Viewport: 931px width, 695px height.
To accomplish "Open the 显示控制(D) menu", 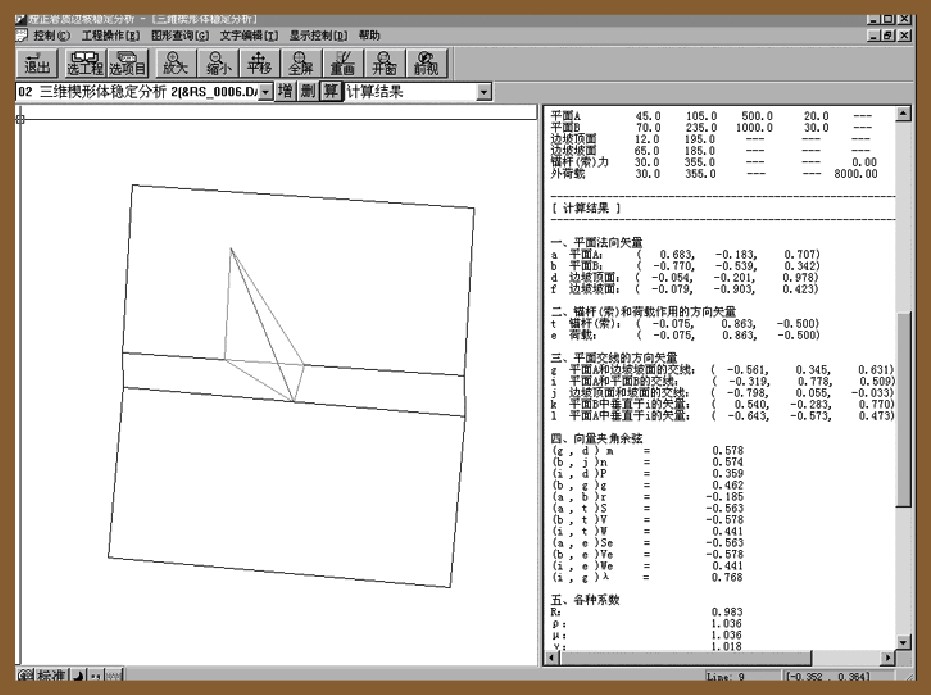I will [318, 36].
